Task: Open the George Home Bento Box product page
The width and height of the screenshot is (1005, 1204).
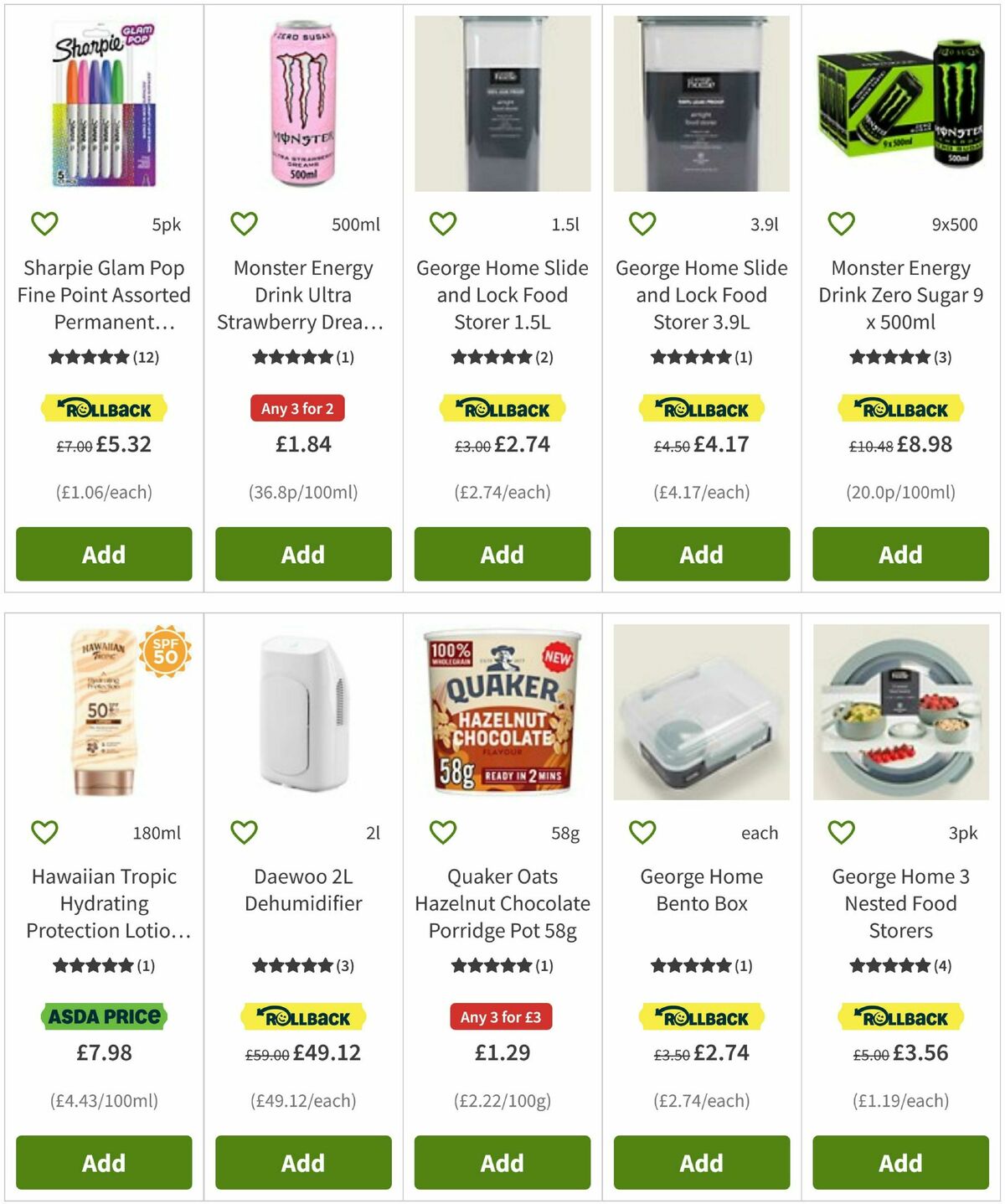Action: 700,890
